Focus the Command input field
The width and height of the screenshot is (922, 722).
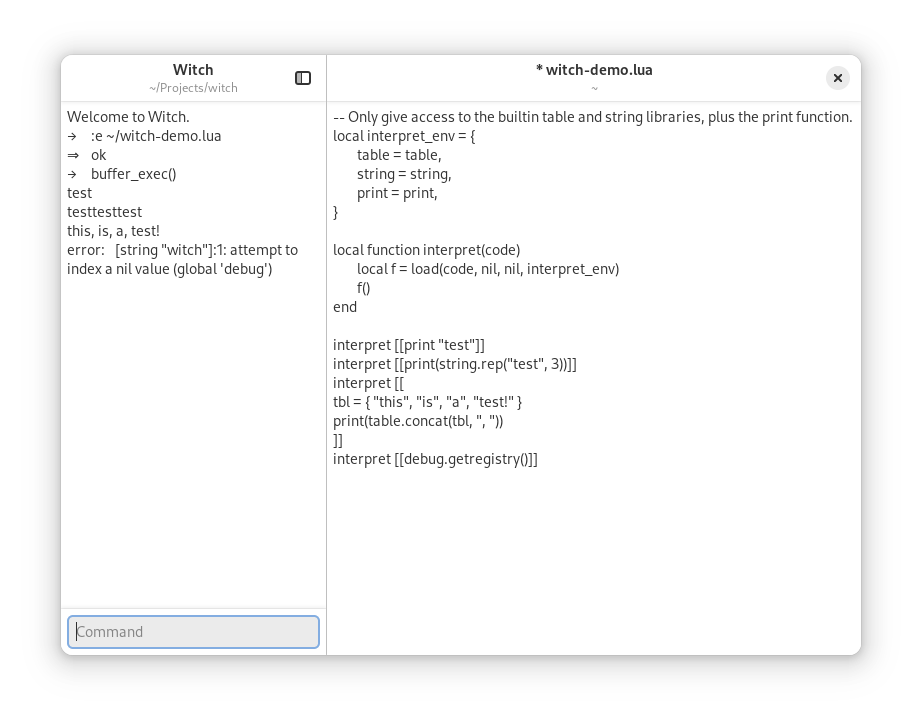point(193,632)
